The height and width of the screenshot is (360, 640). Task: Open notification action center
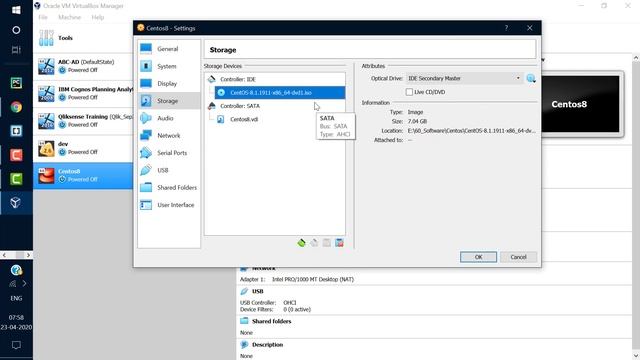click(x=16, y=345)
